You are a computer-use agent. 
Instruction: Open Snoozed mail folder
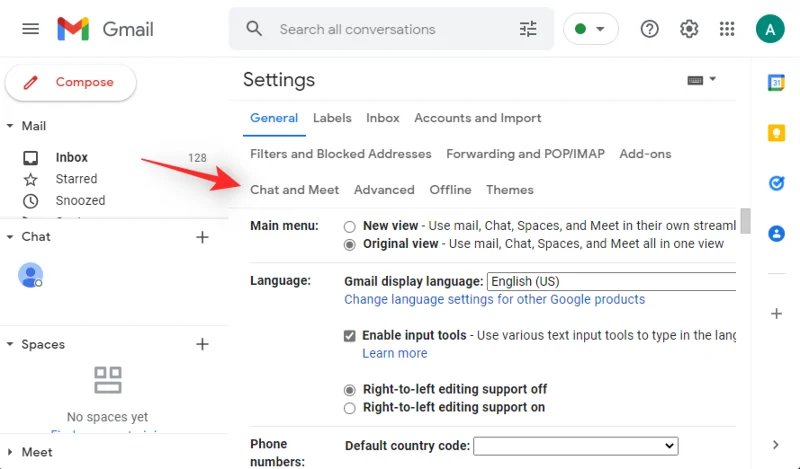point(81,201)
